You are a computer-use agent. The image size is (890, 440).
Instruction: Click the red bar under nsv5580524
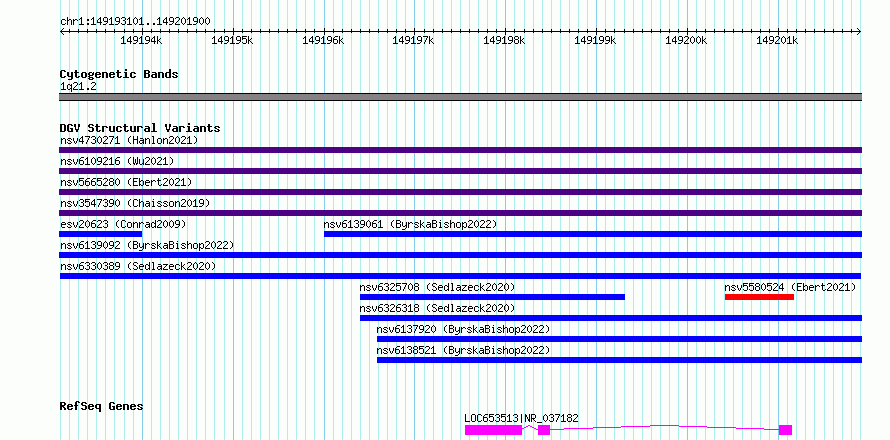(x=759, y=297)
